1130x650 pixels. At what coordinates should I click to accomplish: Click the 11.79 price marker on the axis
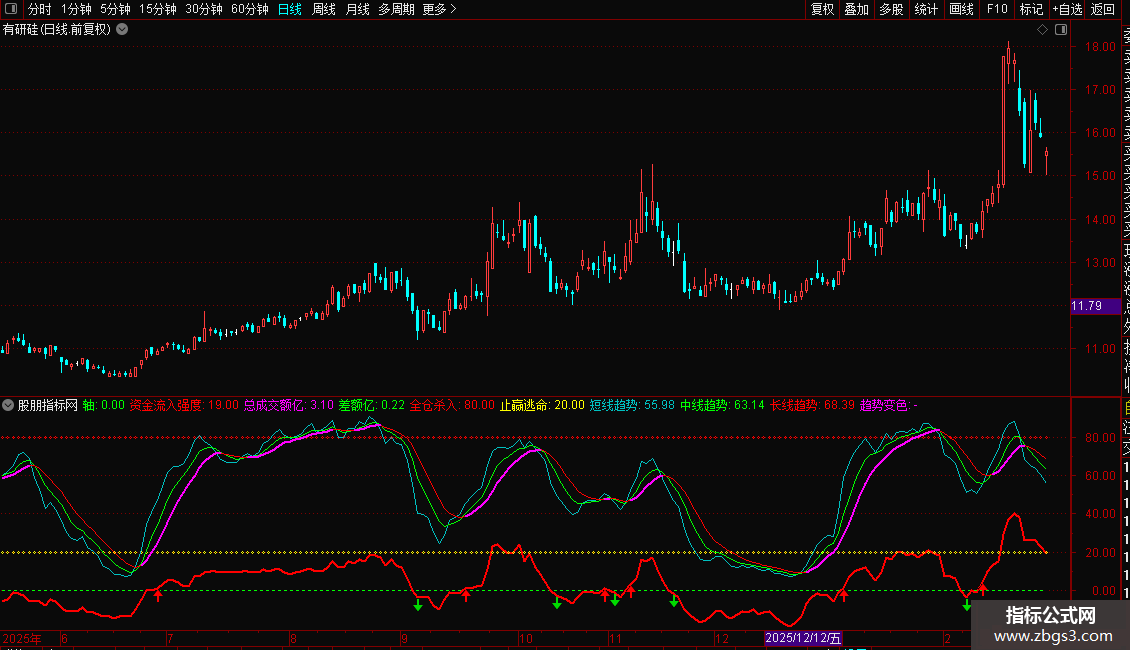1092,306
